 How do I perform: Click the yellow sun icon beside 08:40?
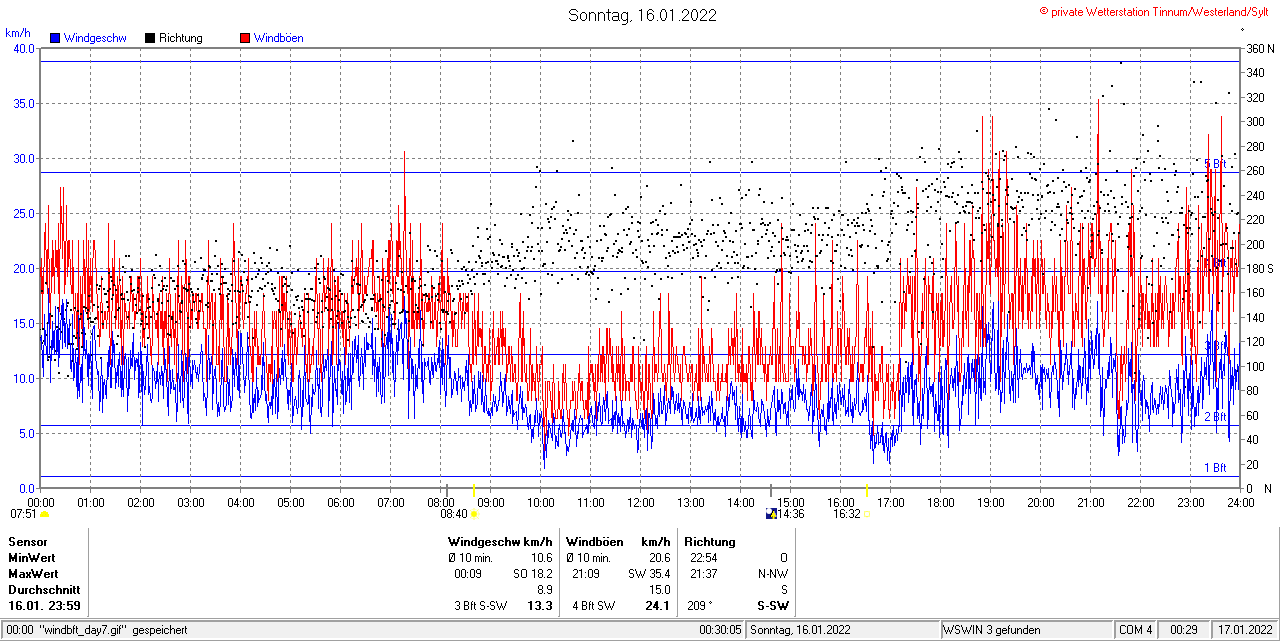click(474, 514)
